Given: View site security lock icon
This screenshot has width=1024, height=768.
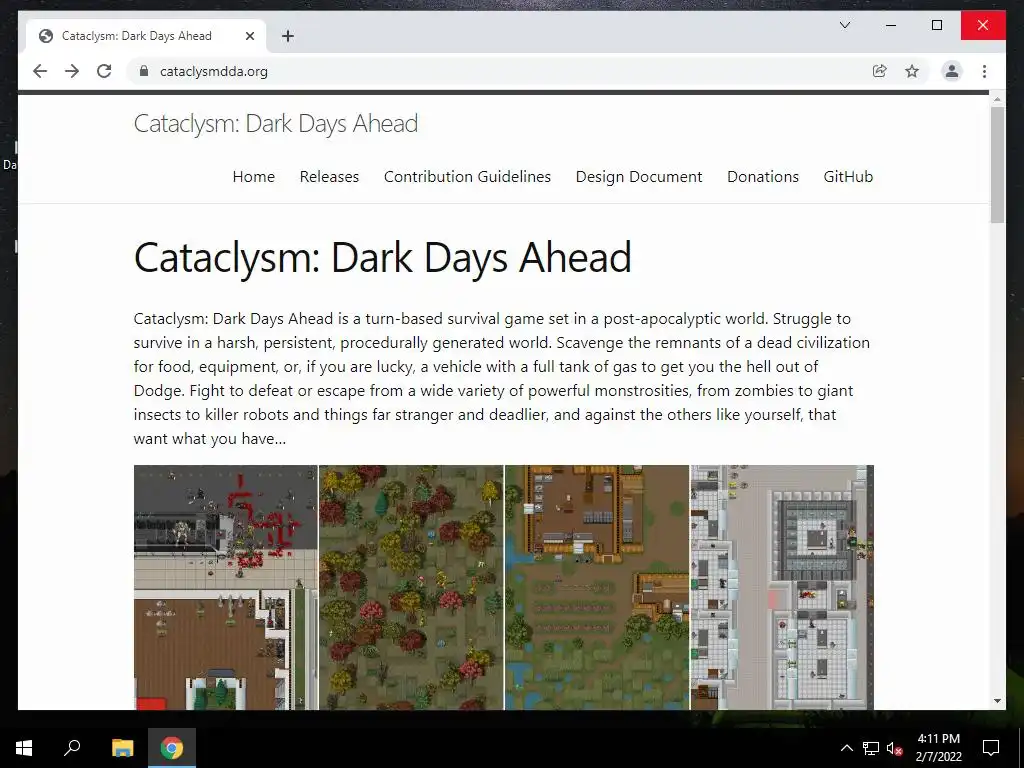Looking at the screenshot, I should 144,71.
